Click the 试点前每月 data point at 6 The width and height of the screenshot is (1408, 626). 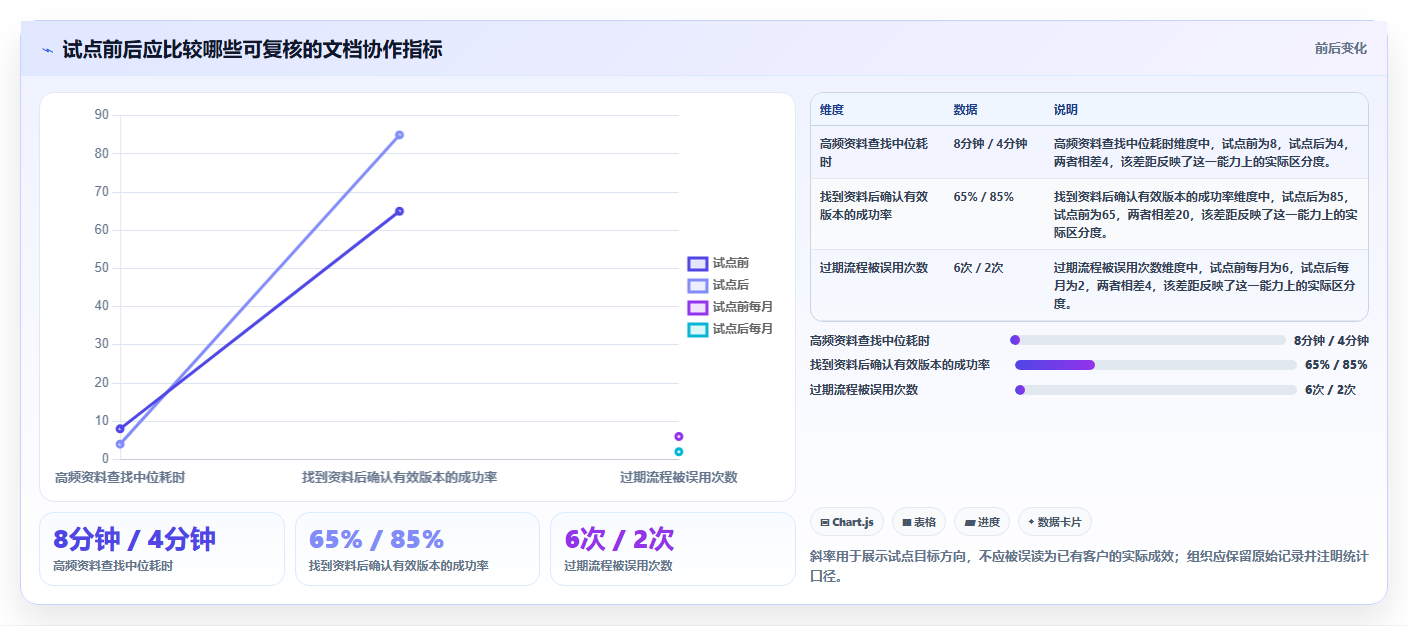(679, 436)
